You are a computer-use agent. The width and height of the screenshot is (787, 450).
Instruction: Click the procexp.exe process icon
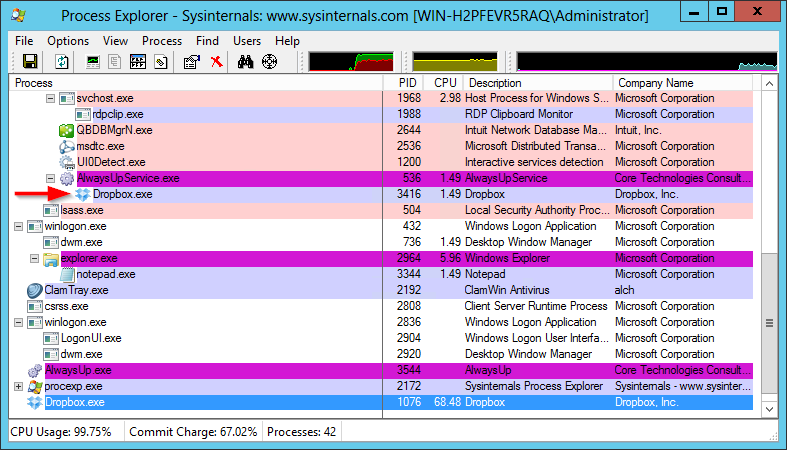pos(35,387)
